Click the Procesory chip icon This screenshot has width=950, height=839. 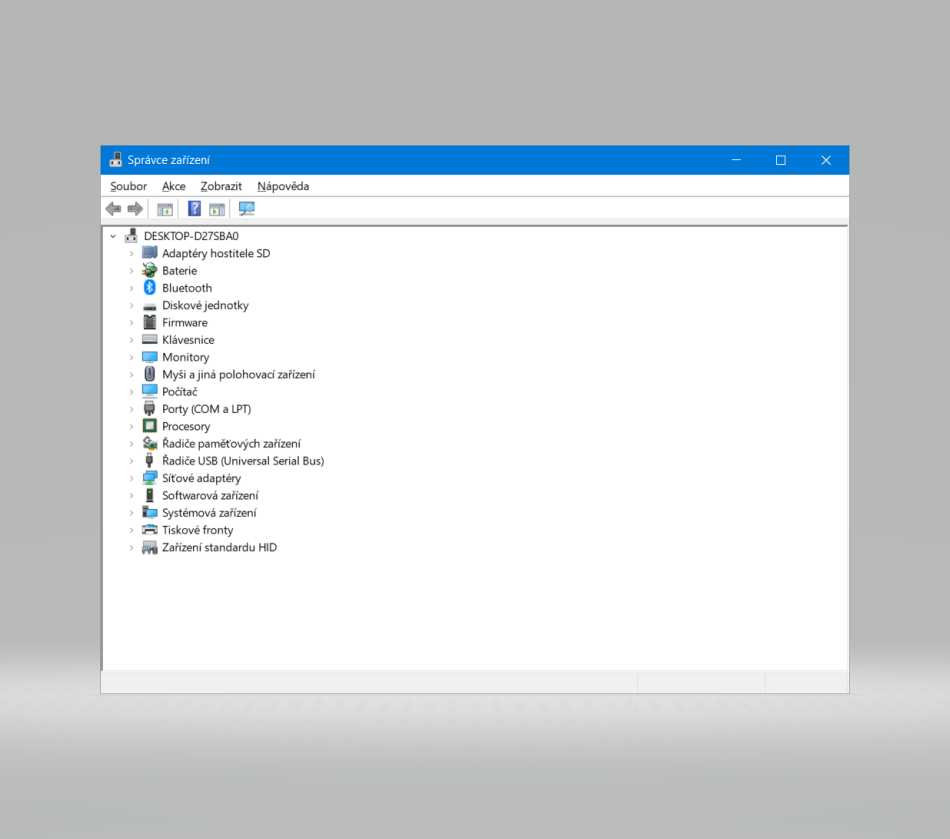coord(150,426)
